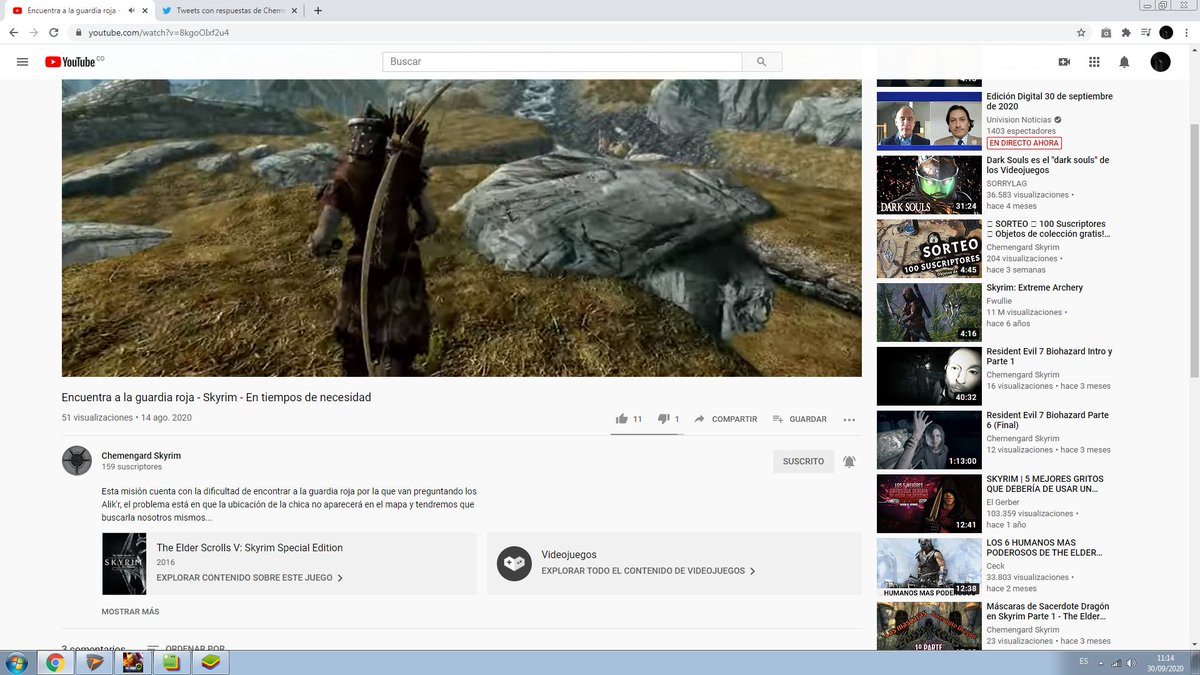Mute the tab via speaker icon
This screenshot has width=1200, height=675.
pyautogui.click(x=131, y=10)
